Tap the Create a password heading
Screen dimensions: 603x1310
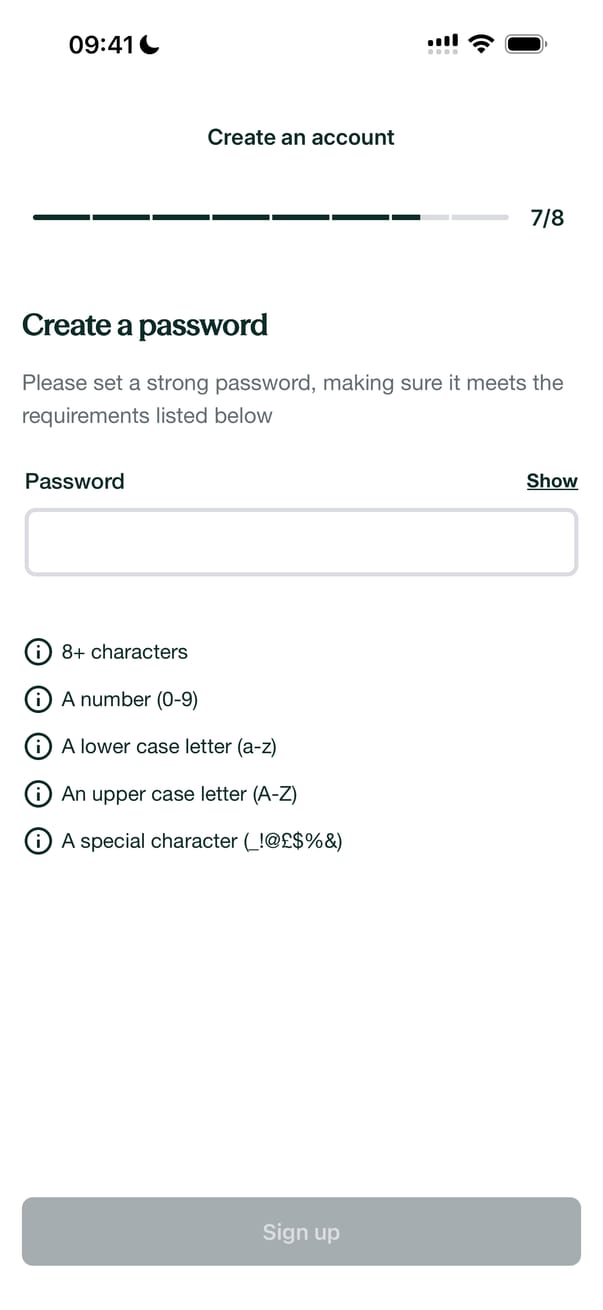[x=145, y=325]
